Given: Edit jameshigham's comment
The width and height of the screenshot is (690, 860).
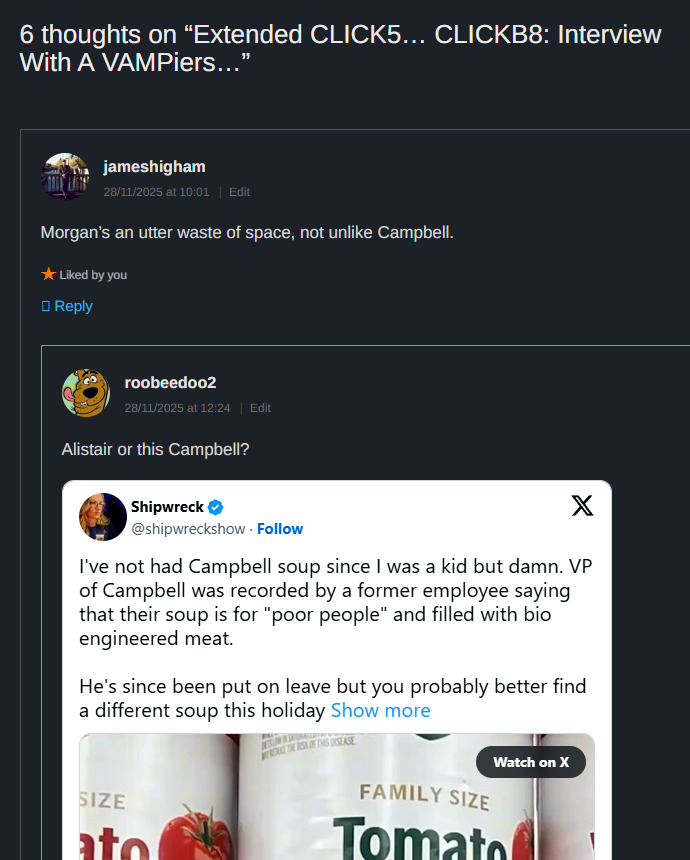Looking at the screenshot, I should pos(239,192).
